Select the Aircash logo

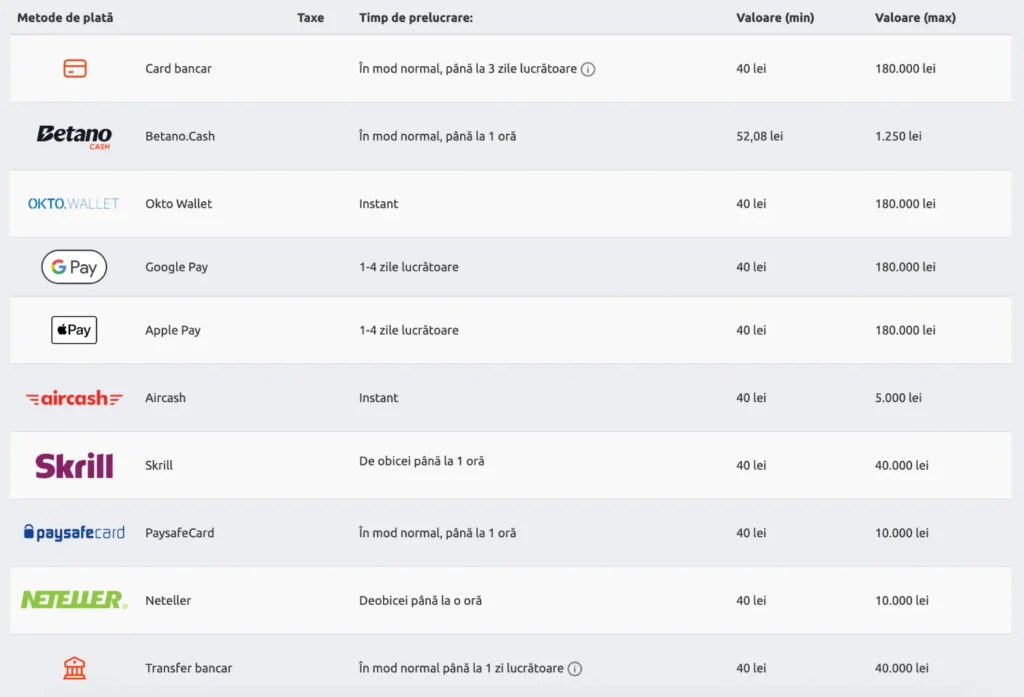point(74,398)
